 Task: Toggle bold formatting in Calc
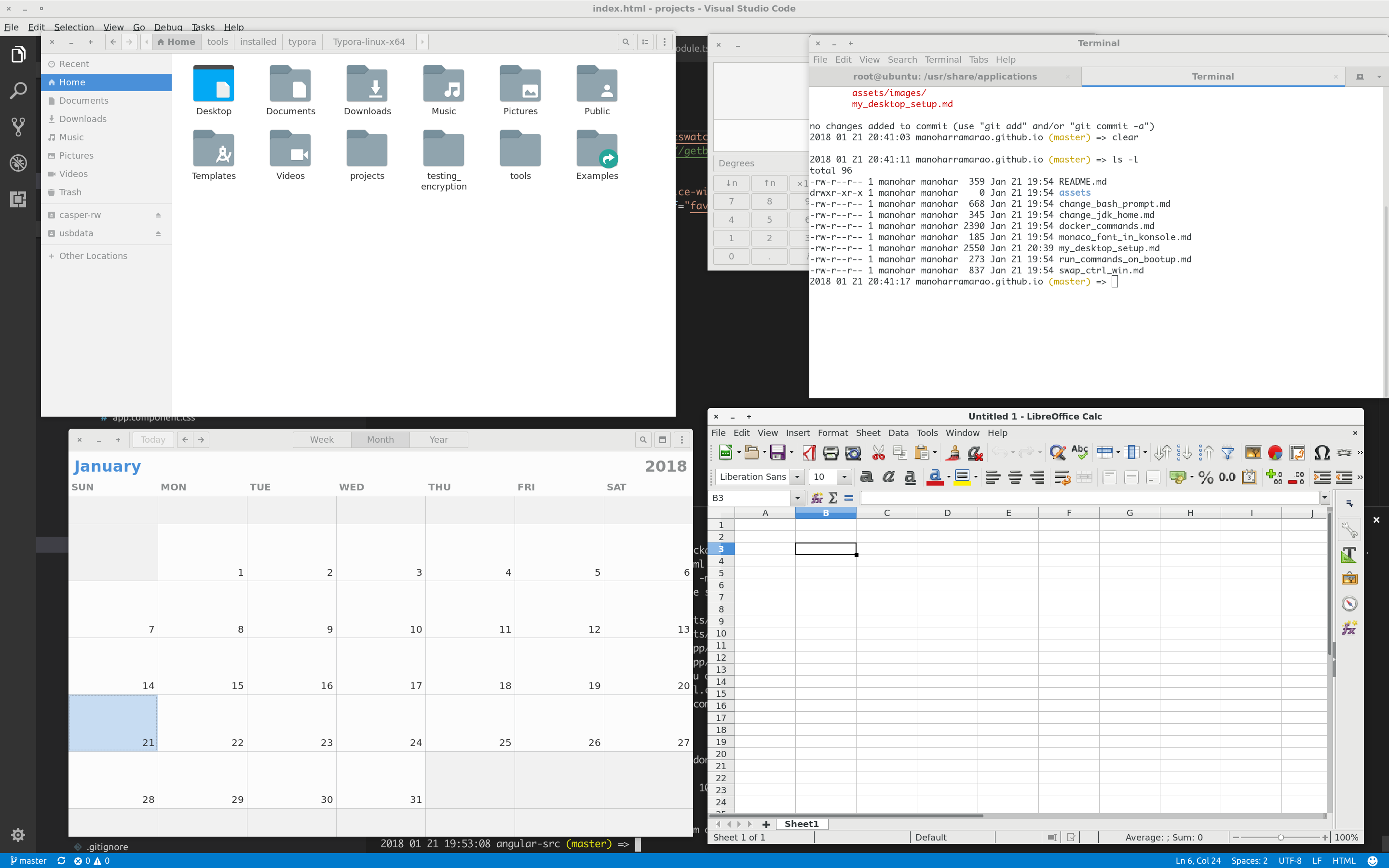[866, 477]
